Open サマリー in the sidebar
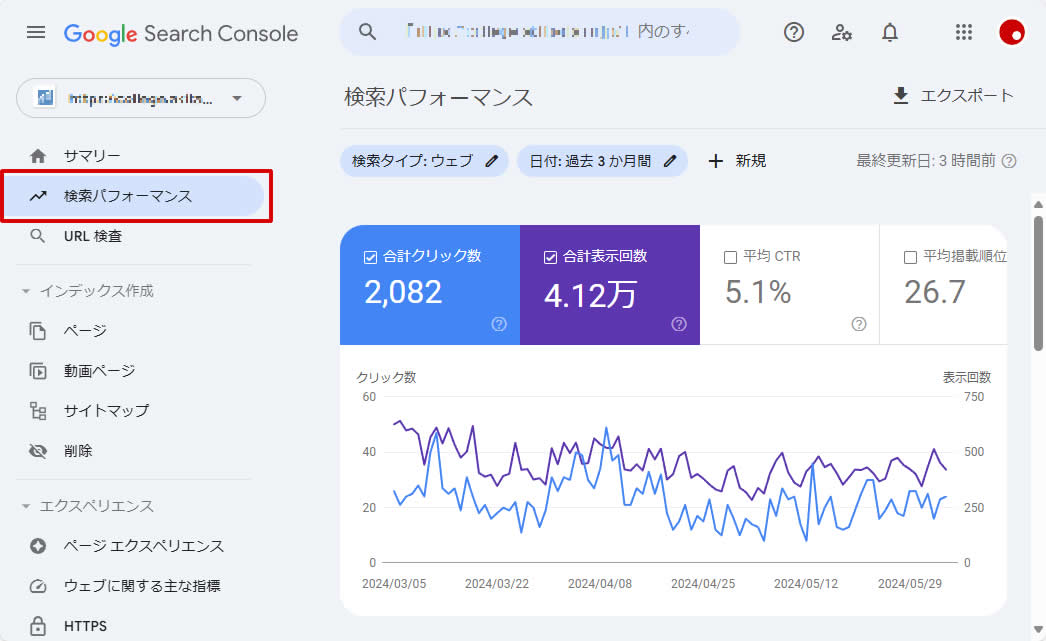The image size is (1046, 641). 92,156
